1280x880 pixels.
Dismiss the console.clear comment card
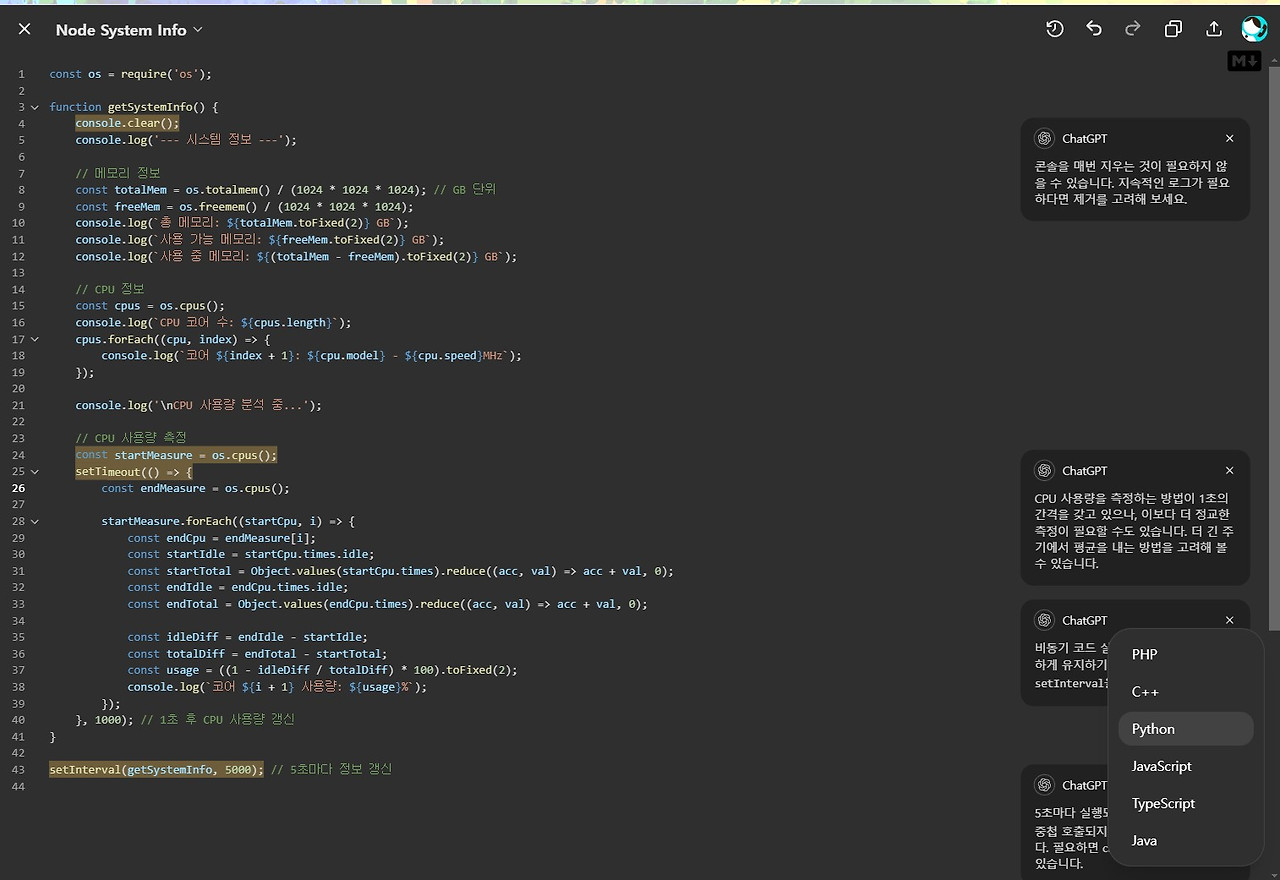(x=1230, y=138)
